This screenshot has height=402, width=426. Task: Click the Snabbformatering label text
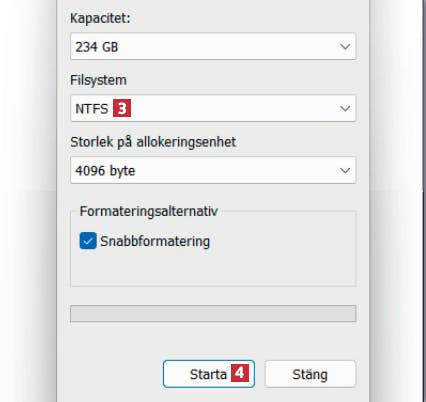point(155,241)
